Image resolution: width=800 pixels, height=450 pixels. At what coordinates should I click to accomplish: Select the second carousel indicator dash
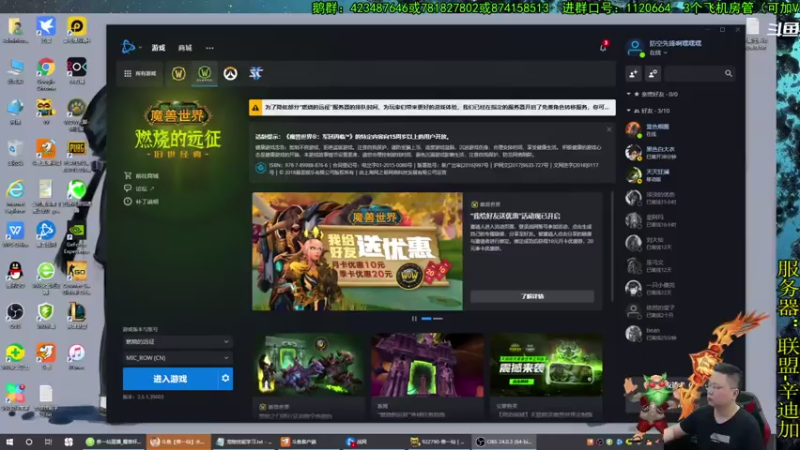438,318
